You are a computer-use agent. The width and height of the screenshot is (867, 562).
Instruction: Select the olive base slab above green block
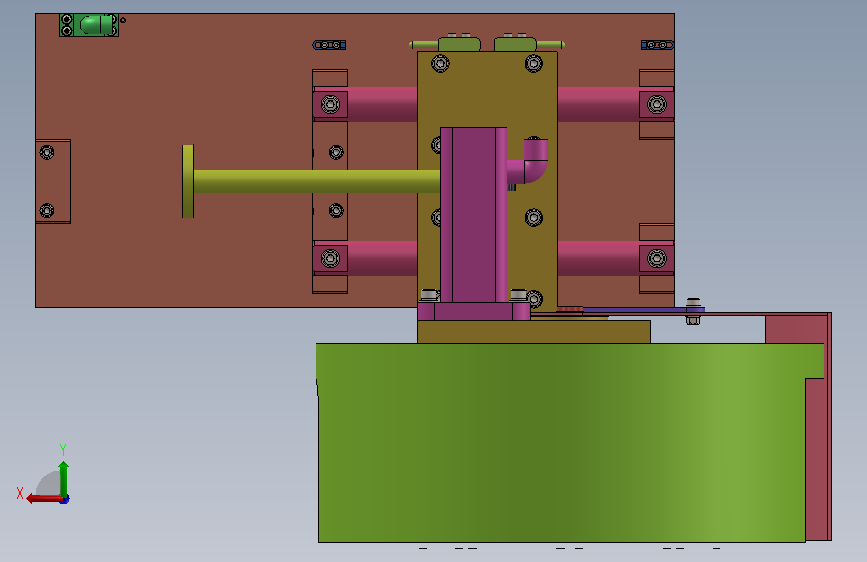534,332
